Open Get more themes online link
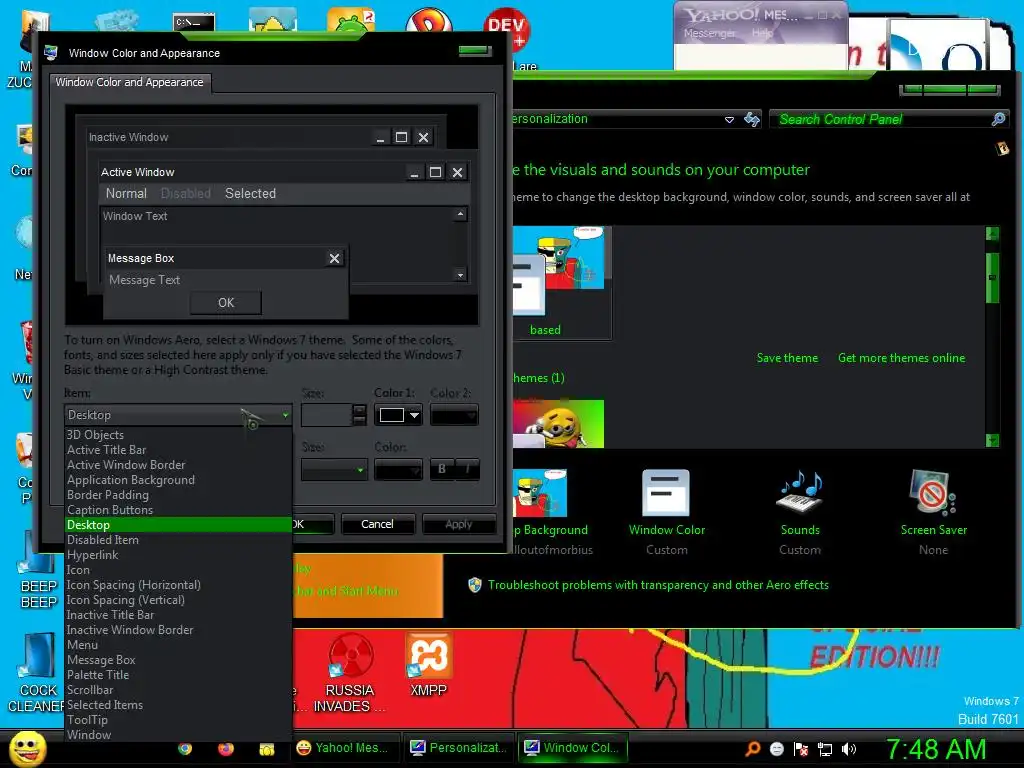This screenshot has width=1024, height=768. coord(901,358)
